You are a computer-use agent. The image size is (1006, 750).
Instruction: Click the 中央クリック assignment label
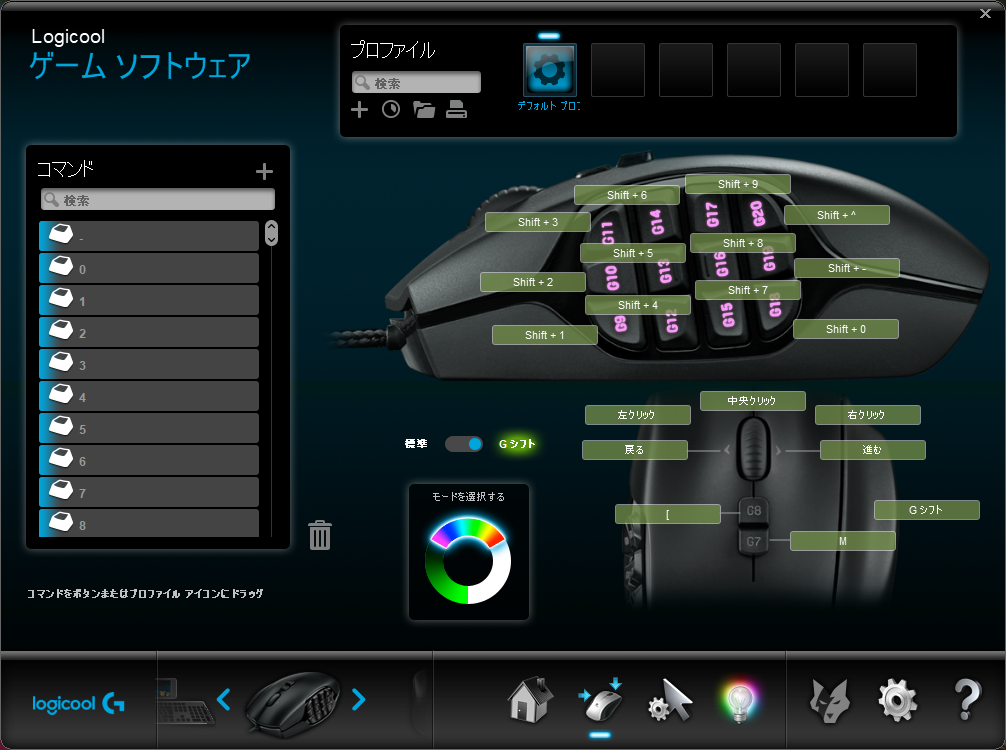753,401
